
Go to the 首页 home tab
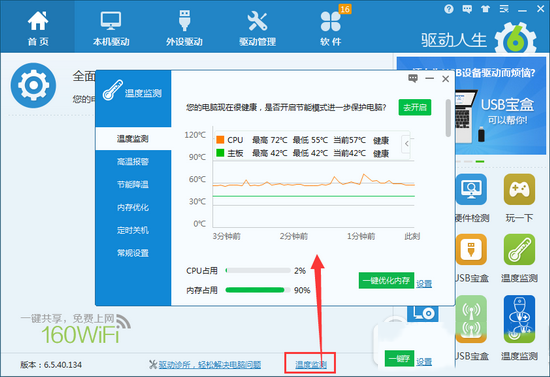point(38,28)
